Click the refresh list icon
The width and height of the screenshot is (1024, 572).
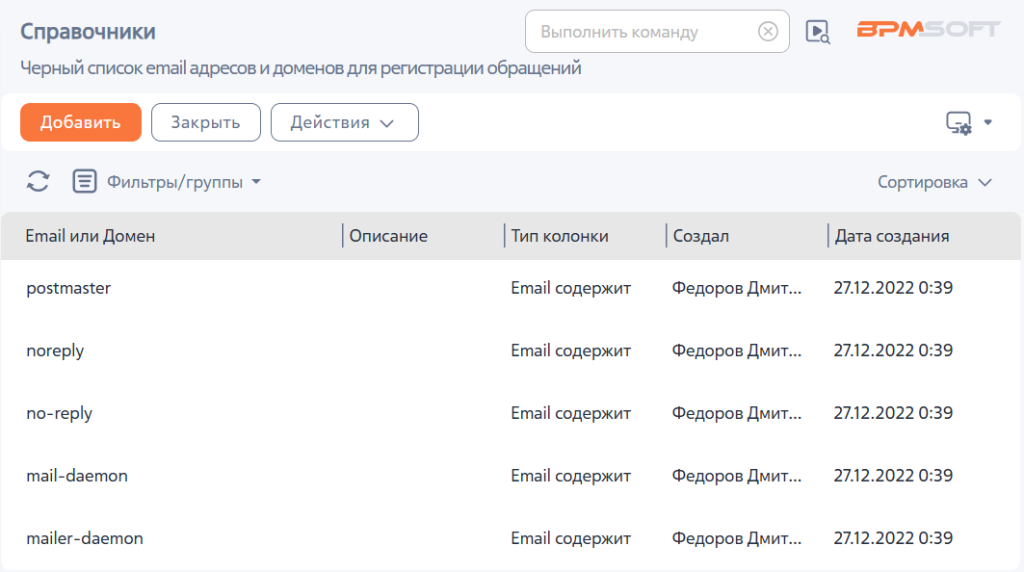(38, 182)
